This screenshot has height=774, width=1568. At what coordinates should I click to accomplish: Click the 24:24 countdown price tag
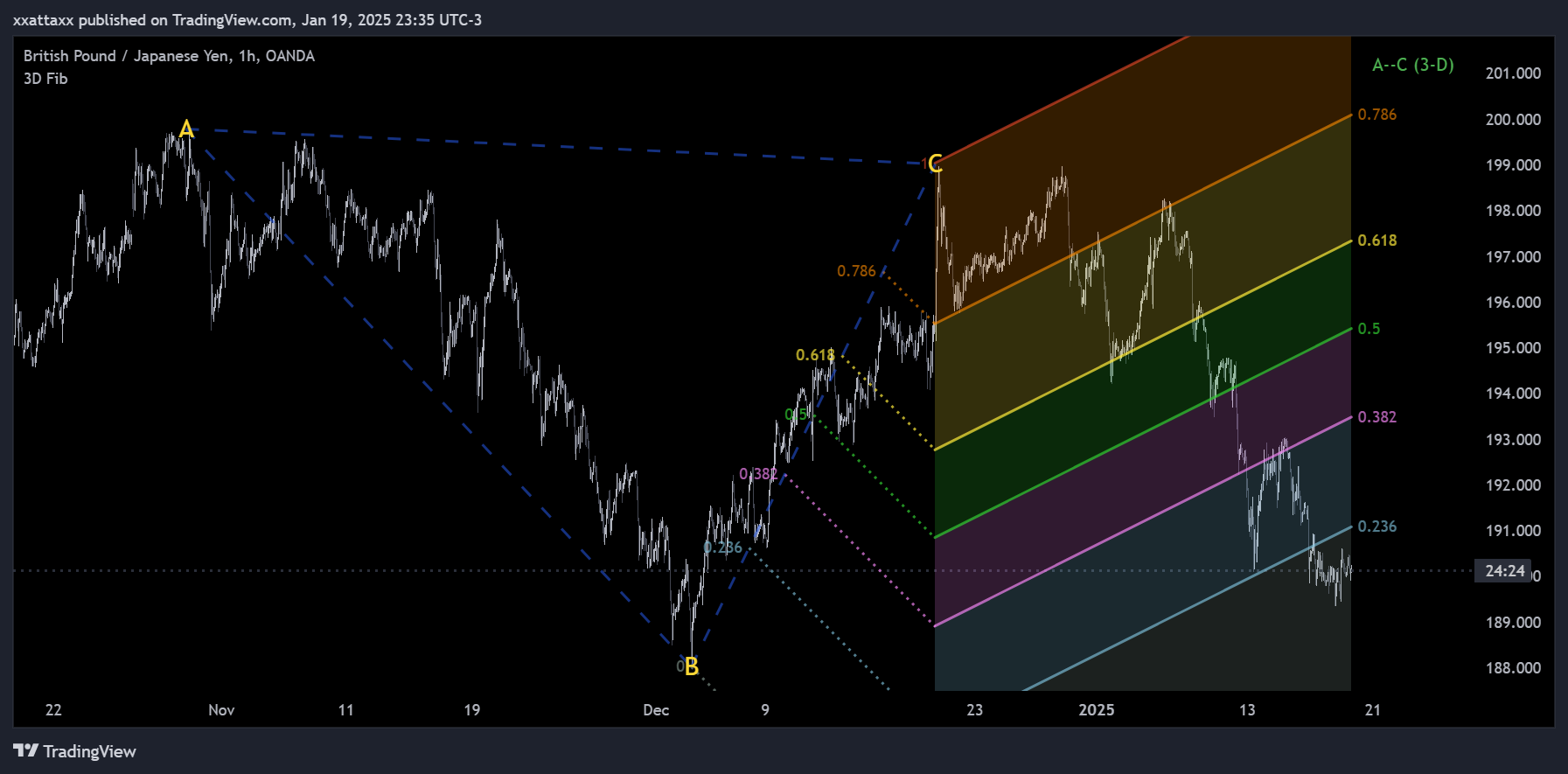(1503, 571)
